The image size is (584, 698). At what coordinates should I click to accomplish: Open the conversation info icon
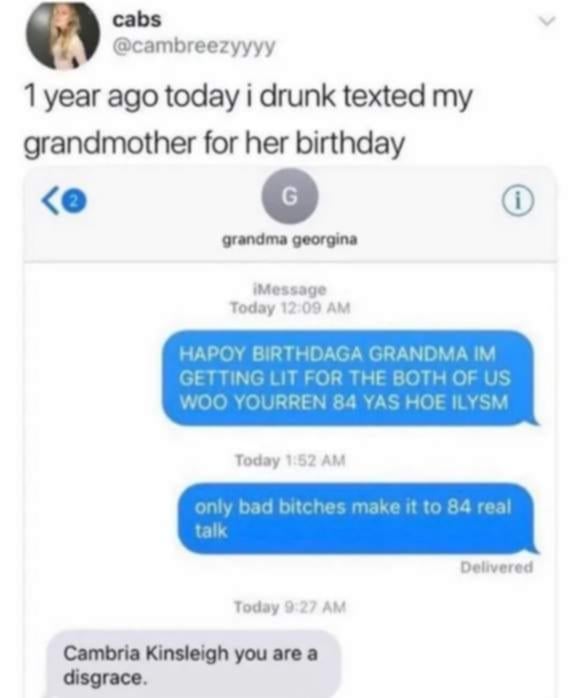(518, 202)
